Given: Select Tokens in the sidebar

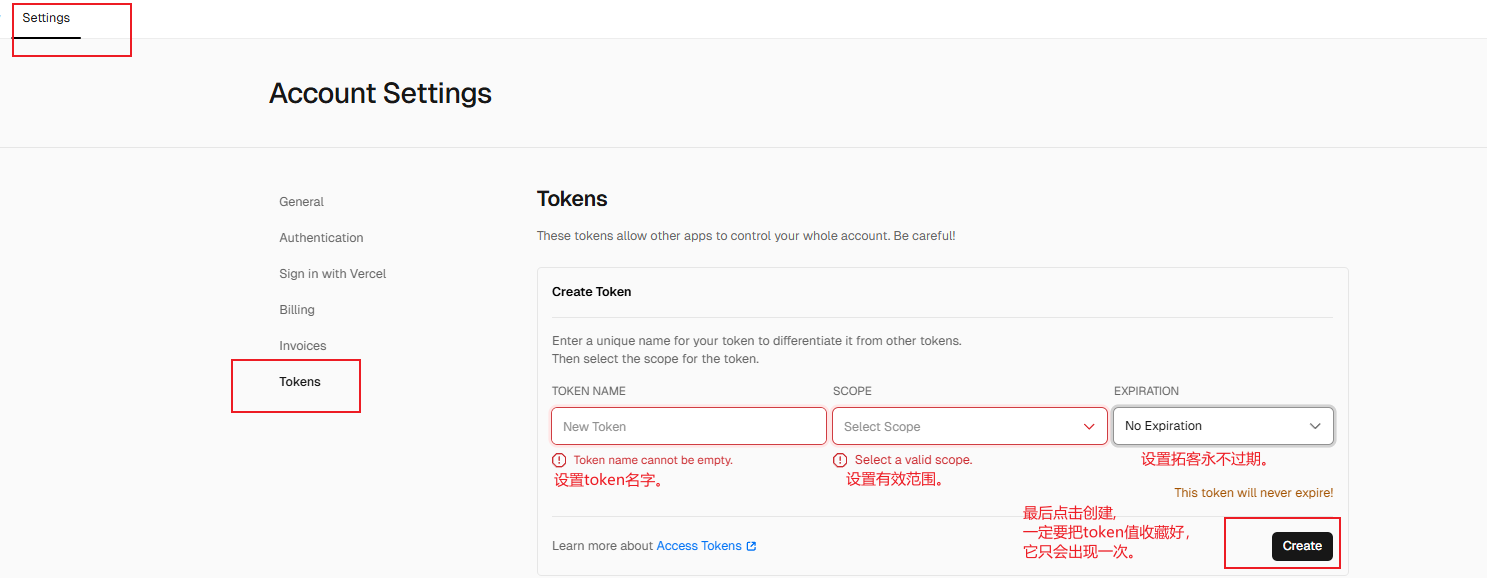Looking at the screenshot, I should click(300, 382).
